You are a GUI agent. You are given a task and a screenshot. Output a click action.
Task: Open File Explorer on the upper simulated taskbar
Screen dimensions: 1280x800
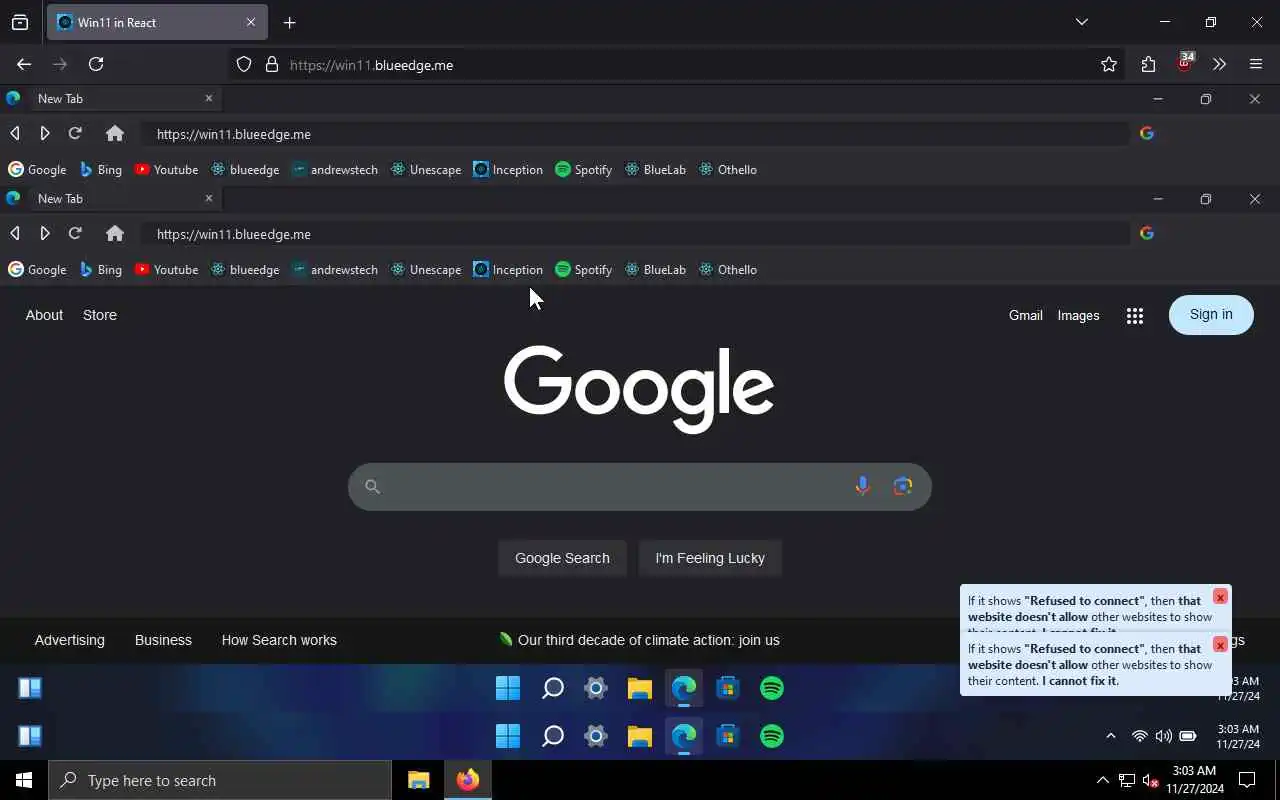[640, 688]
